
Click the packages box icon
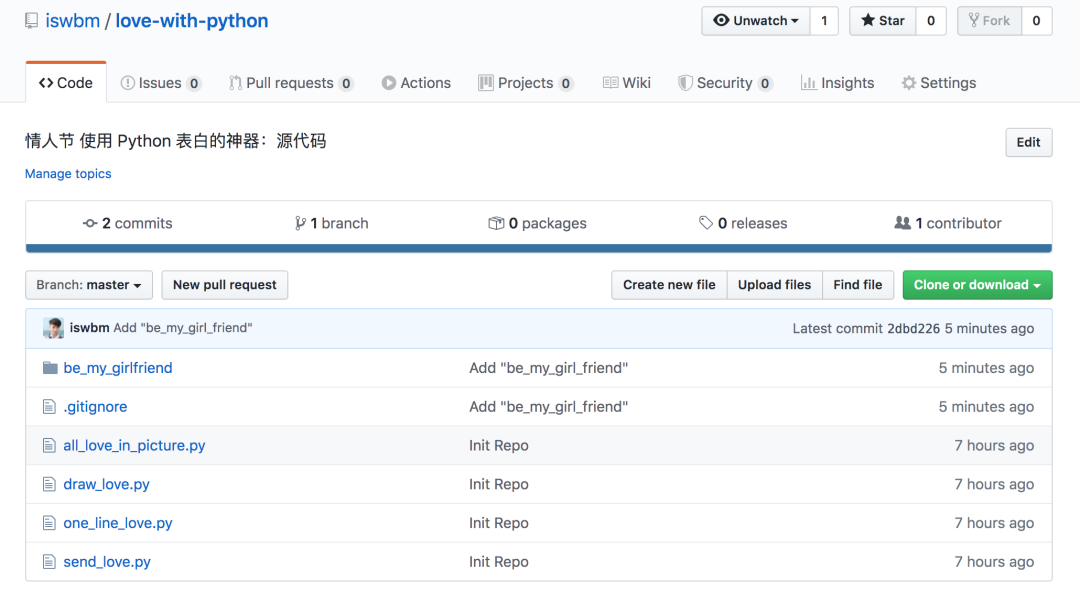coord(496,223)
